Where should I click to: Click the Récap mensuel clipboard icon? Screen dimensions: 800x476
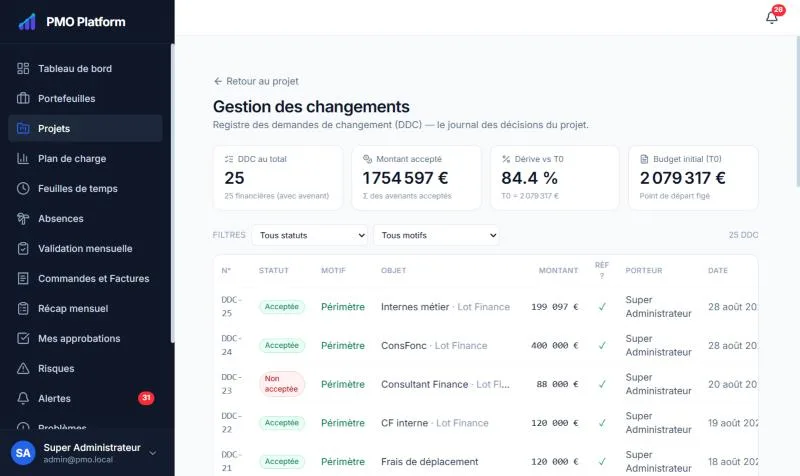point(23,309)
